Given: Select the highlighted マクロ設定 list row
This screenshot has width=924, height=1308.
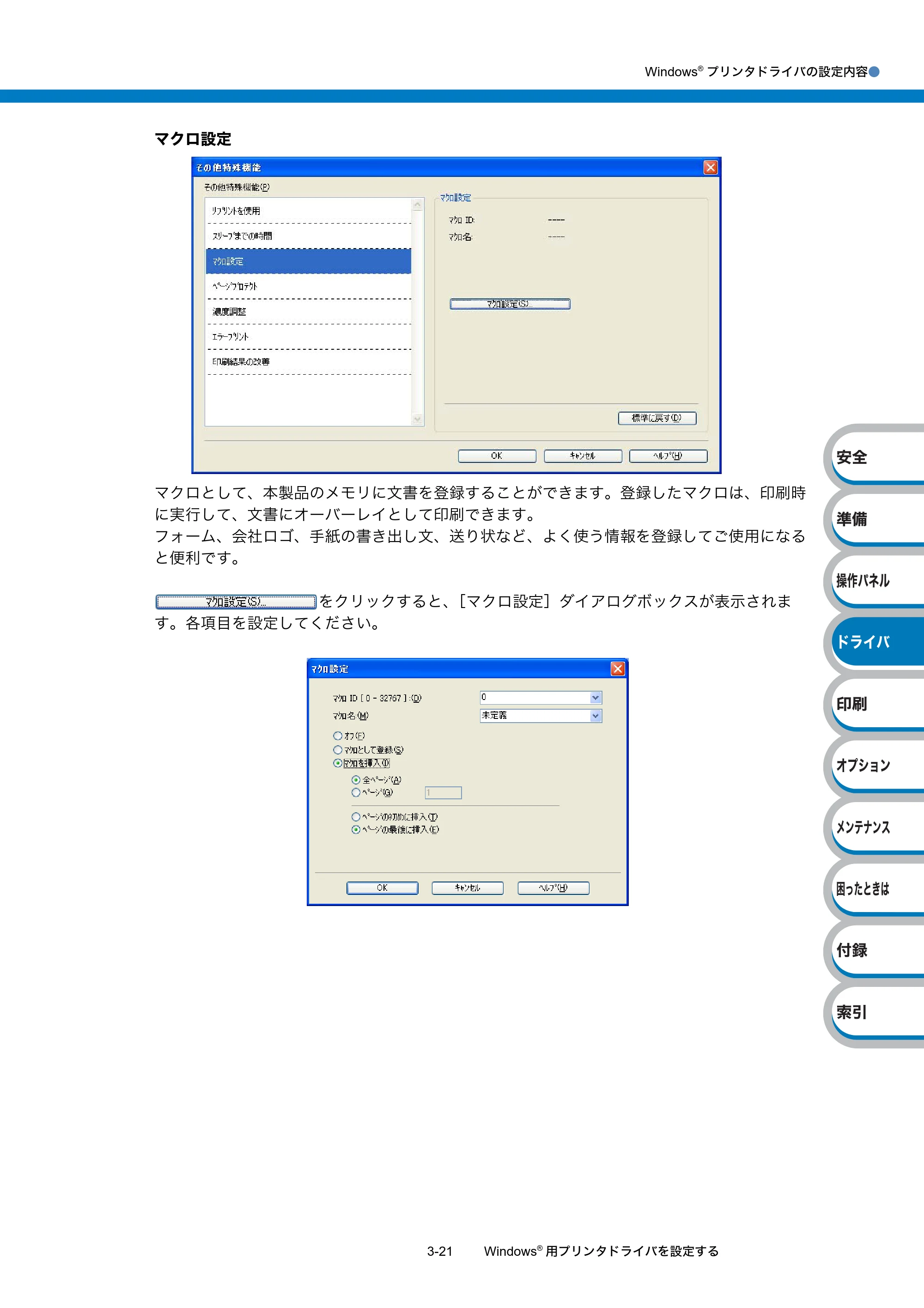Looking at the screenshot, I should coord(308,261).
